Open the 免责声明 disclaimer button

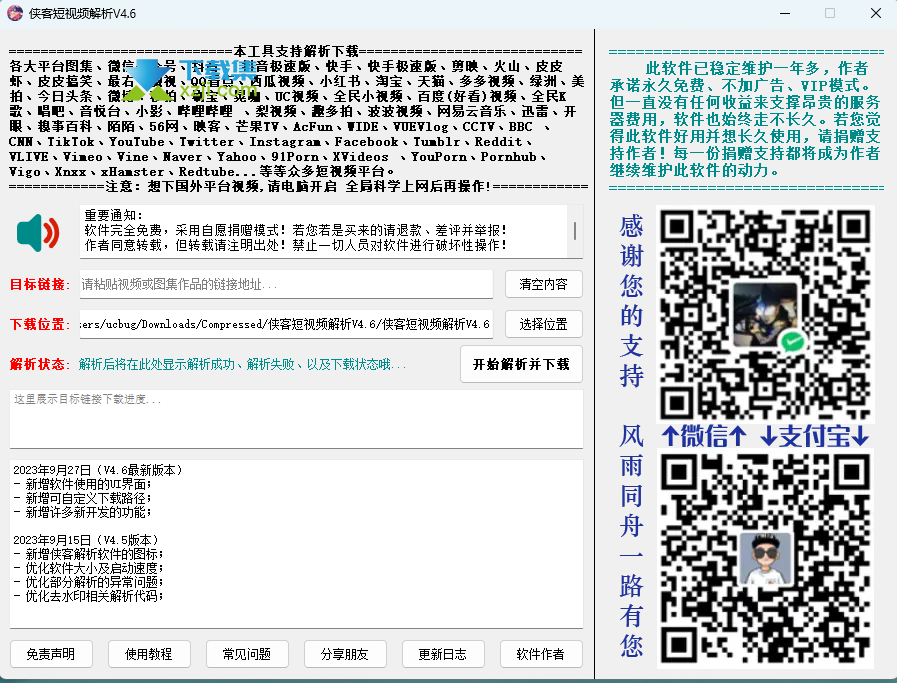[51, 654]
